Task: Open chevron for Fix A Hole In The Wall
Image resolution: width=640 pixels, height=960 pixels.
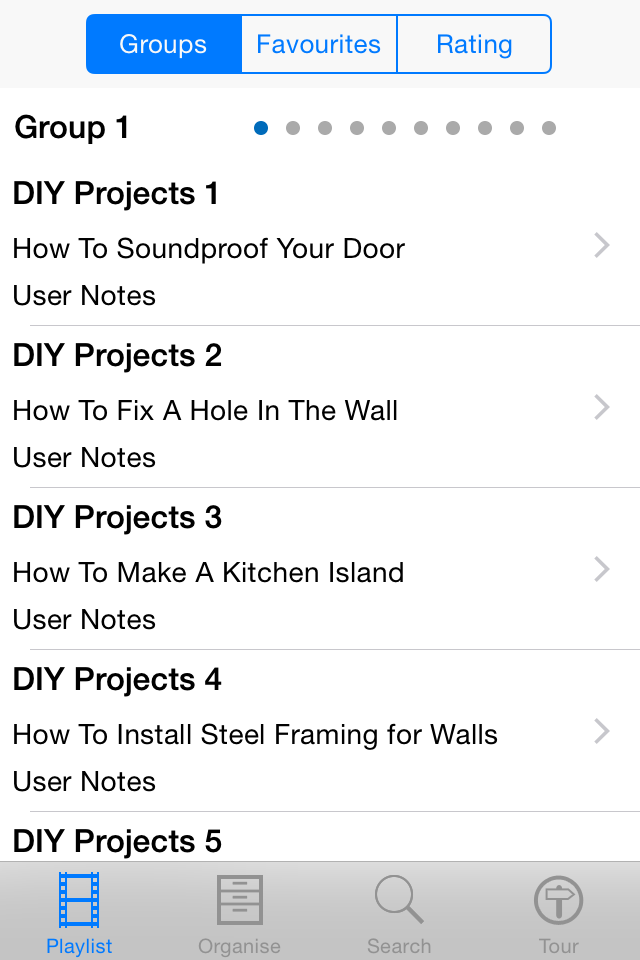Action: [x=601, y=407]
